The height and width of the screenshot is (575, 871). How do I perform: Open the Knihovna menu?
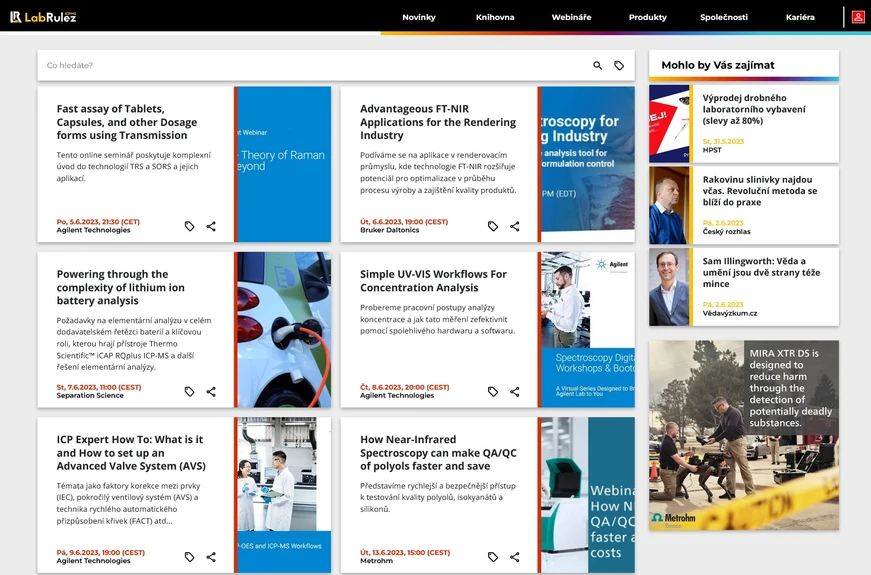coord(495,17)
